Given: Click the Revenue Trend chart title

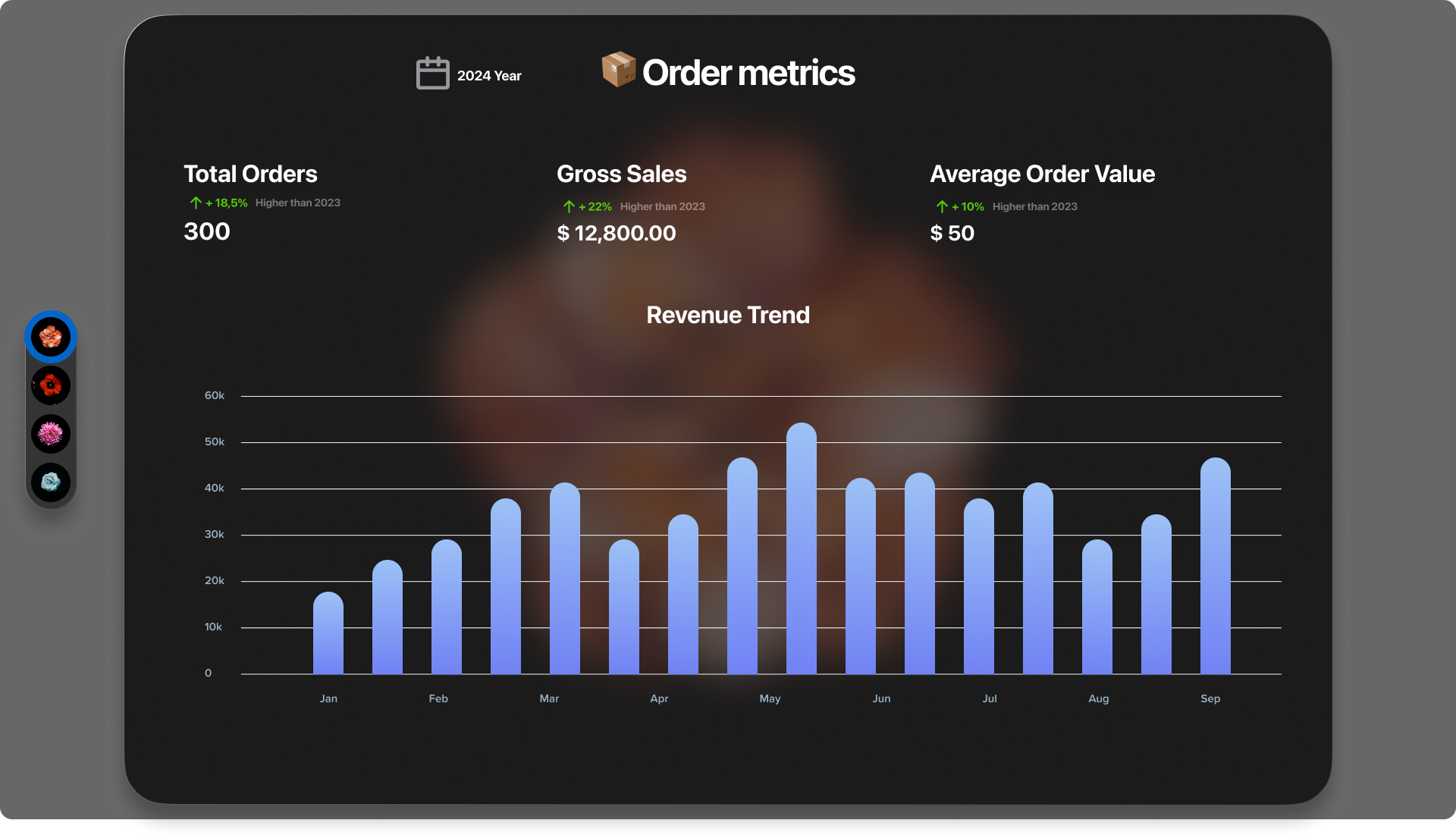Looking at the screenshot, I should [727, 315].
